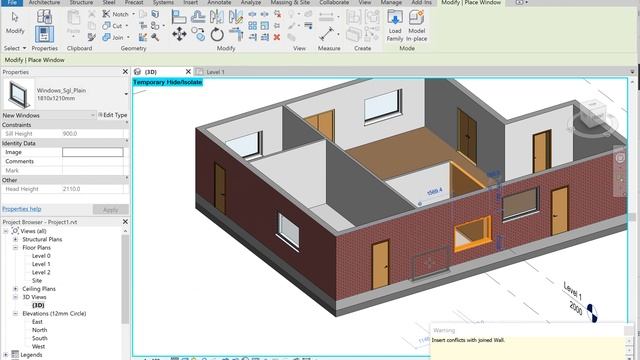
Task: Open the Properties help link
Action: pos(22,209)
